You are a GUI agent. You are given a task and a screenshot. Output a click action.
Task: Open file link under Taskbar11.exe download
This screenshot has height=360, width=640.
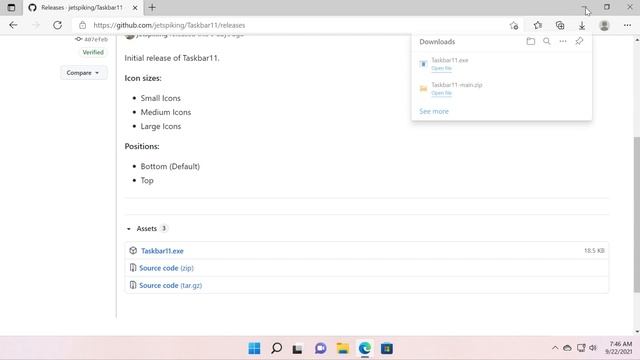tap(441, 68)
